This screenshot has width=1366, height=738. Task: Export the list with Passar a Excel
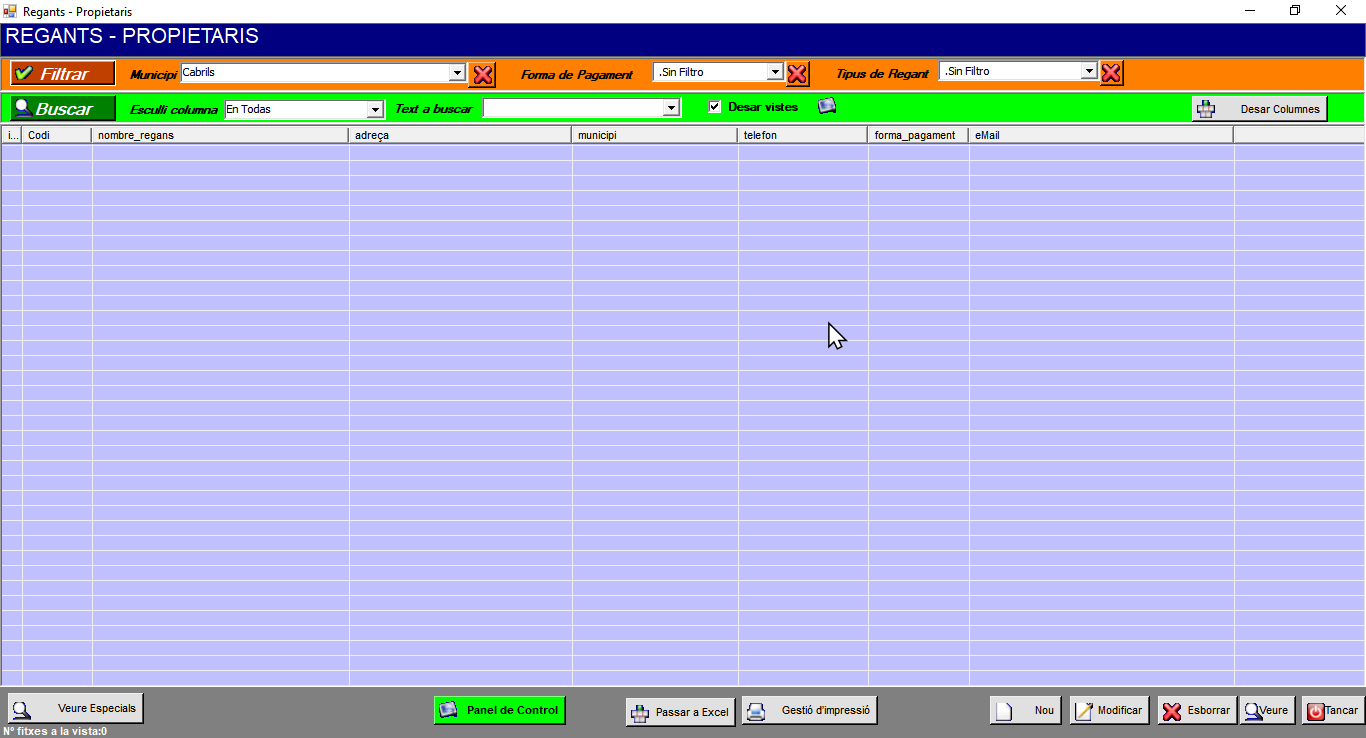[680, 712]
